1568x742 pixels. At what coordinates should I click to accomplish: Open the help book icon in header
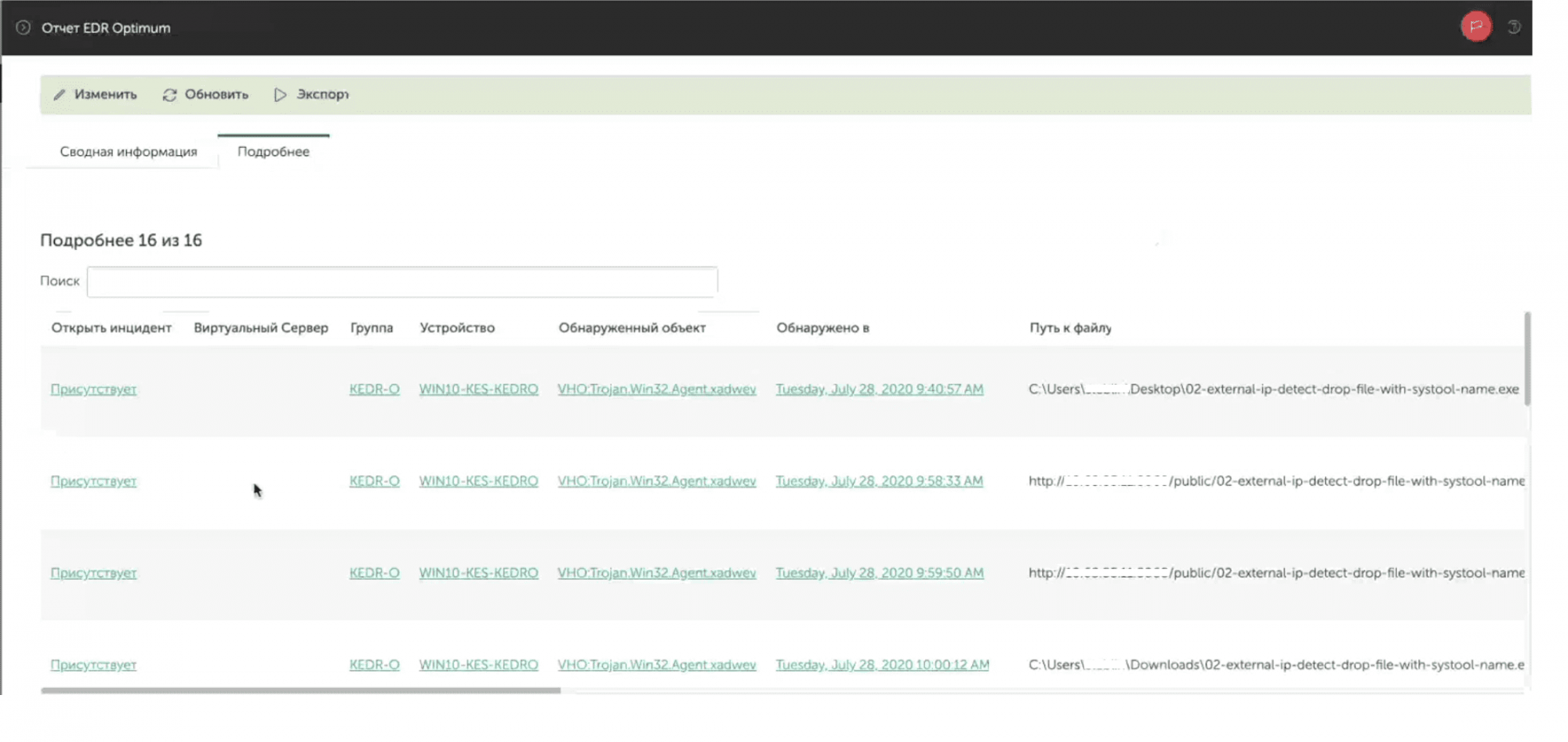tap(1514, 27)
